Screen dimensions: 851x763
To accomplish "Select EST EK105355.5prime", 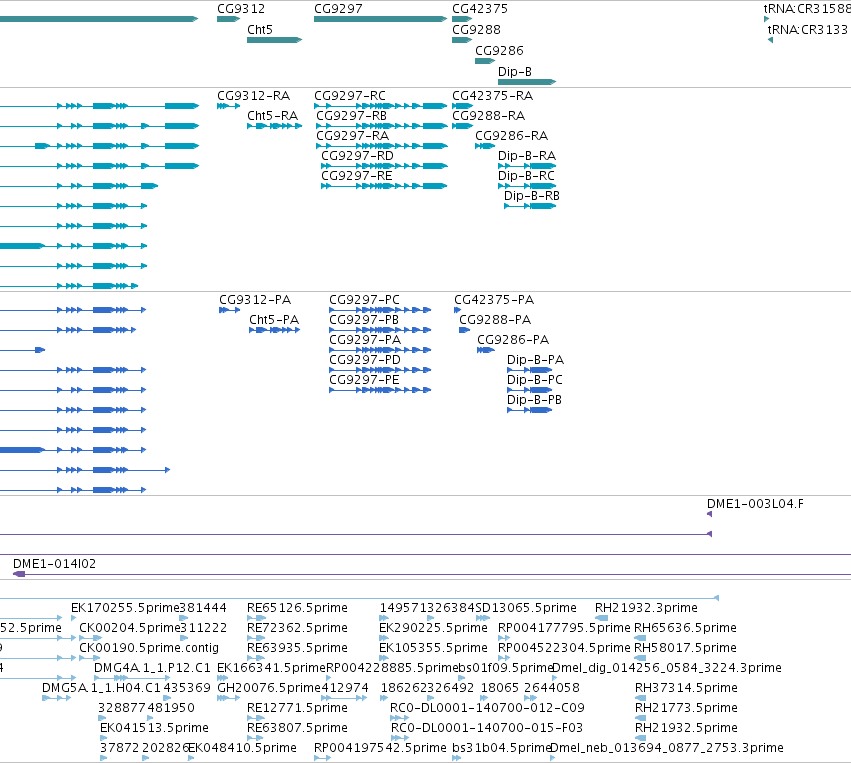I will point(433,648).
